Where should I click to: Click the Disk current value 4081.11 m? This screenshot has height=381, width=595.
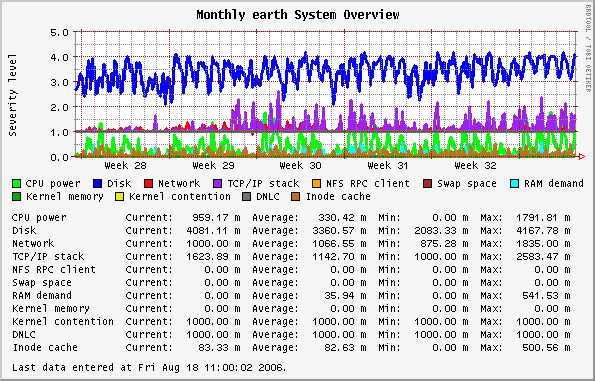tap(213, 231)
